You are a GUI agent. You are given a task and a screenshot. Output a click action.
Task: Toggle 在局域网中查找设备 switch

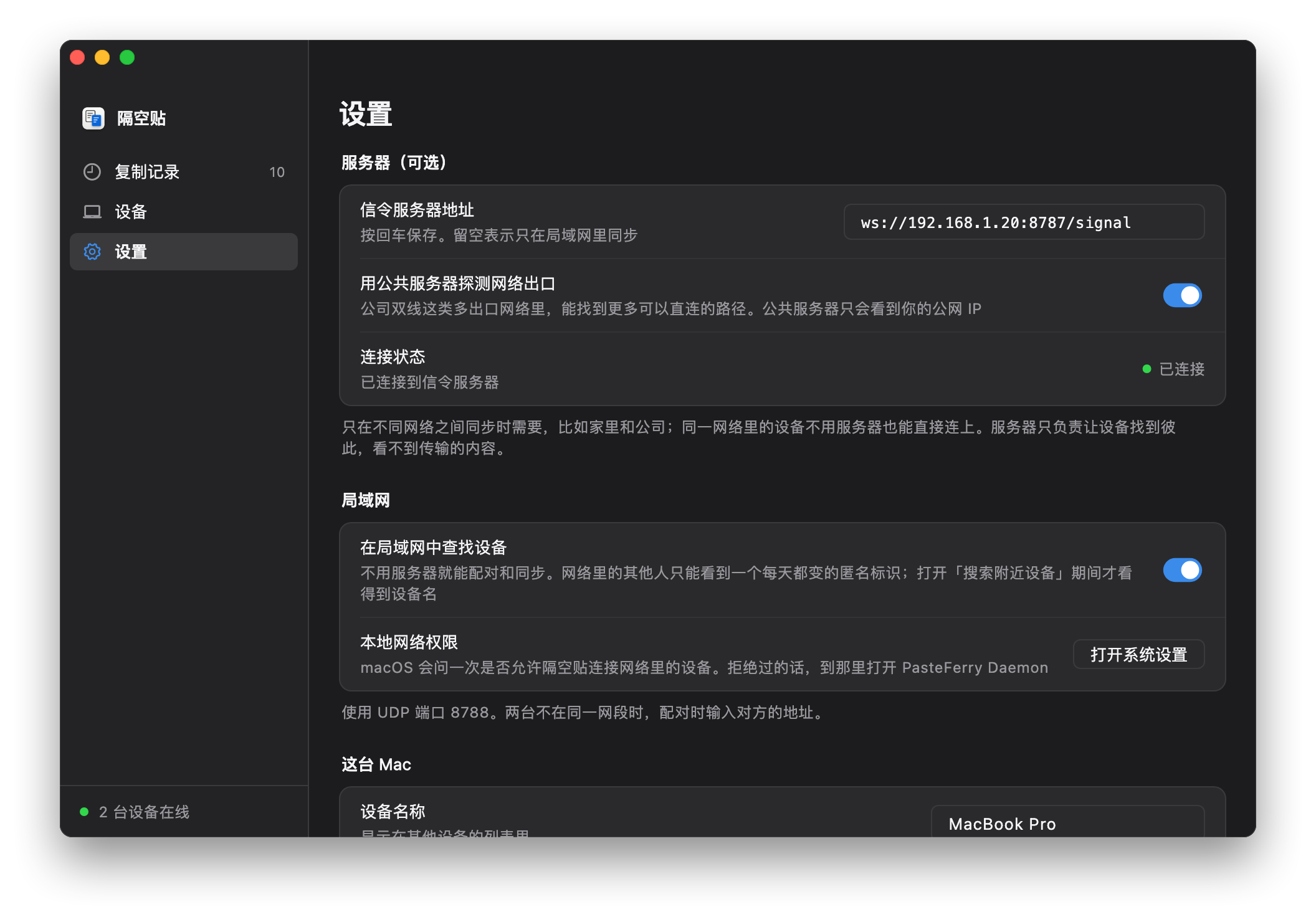1182,570
